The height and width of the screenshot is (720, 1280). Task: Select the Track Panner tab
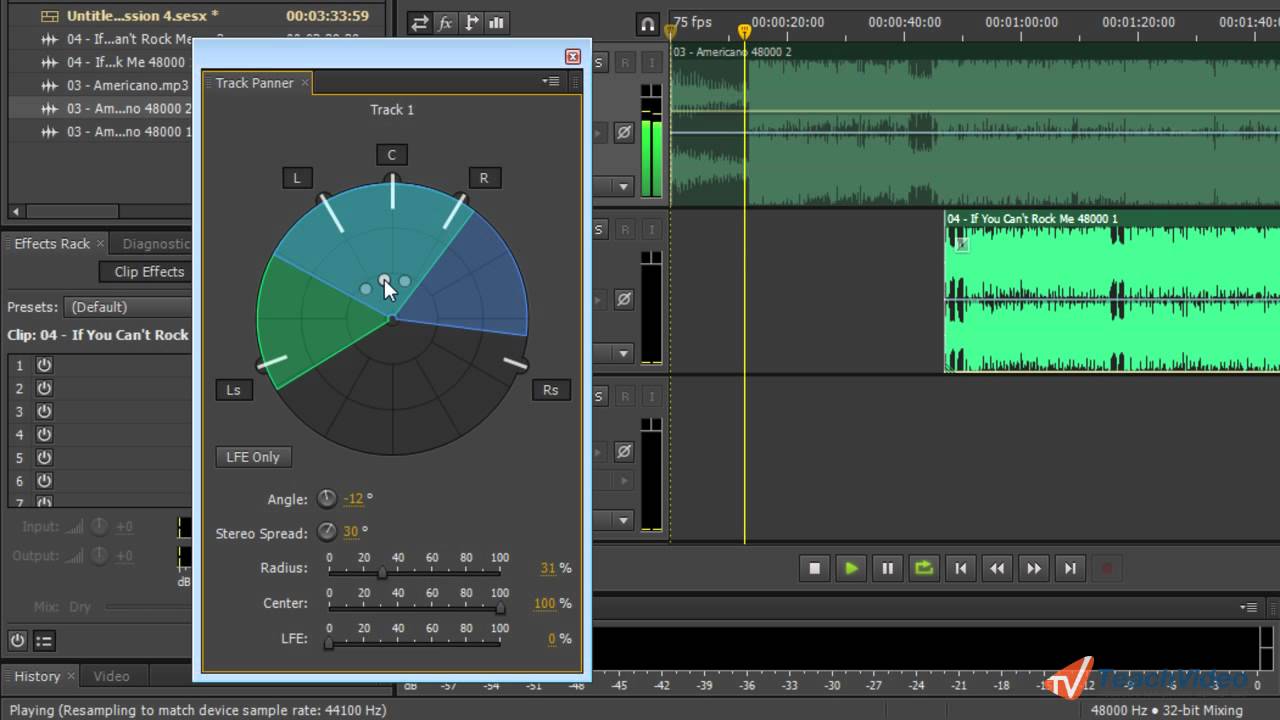click(x=254, y=82)
